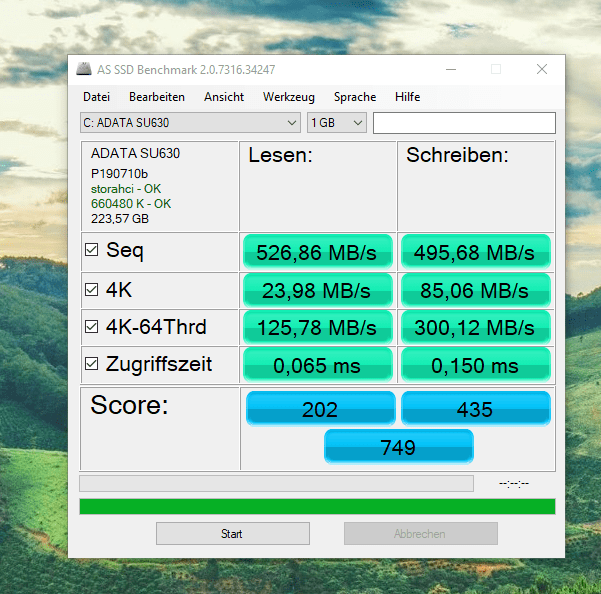Open the Werkzeug menu
Image resolution: width=601 pixels, height=594 pixels.
pos(289,97)
